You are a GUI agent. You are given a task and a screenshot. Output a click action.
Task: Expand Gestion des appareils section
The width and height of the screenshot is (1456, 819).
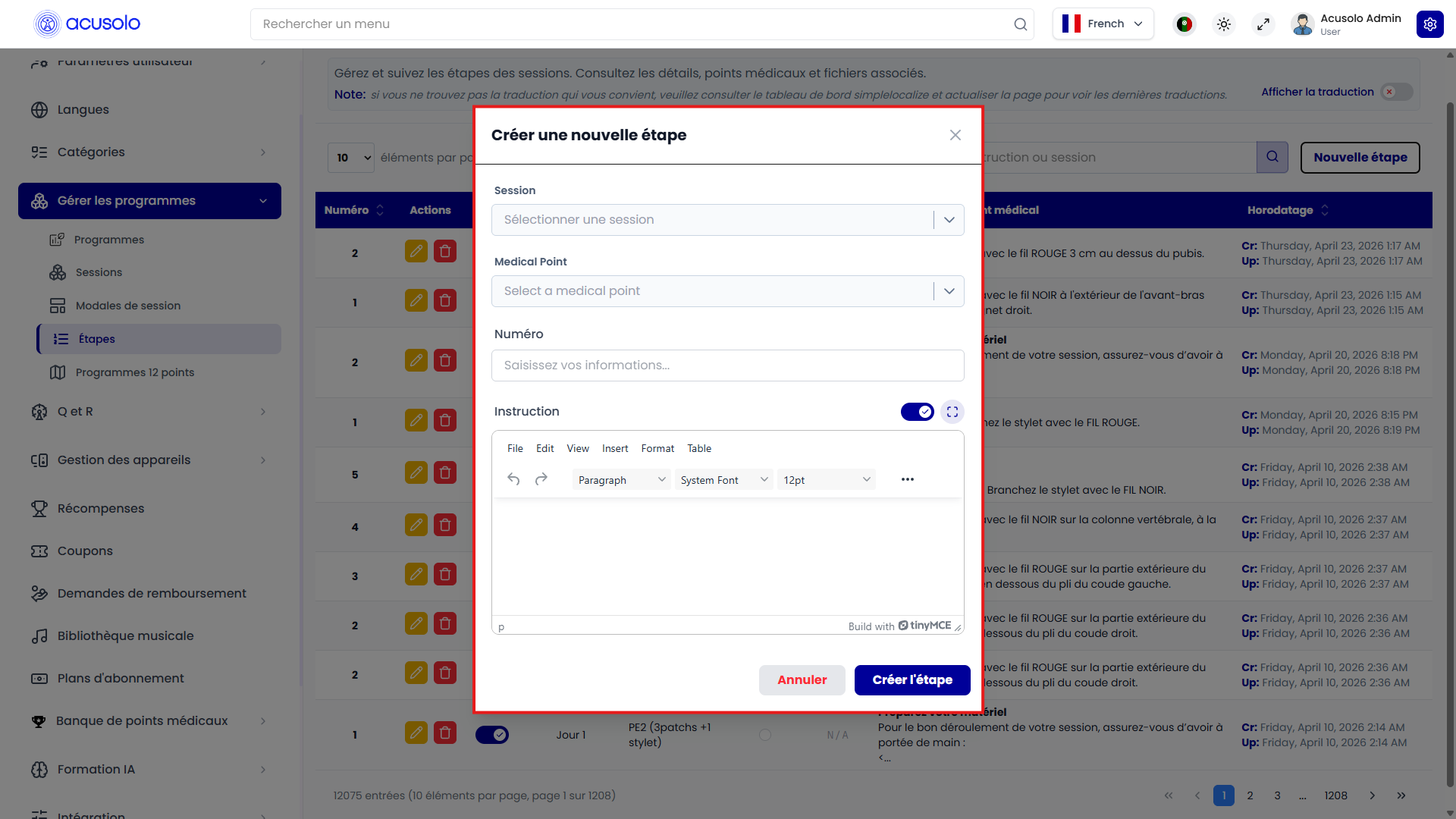click(149, 460)
